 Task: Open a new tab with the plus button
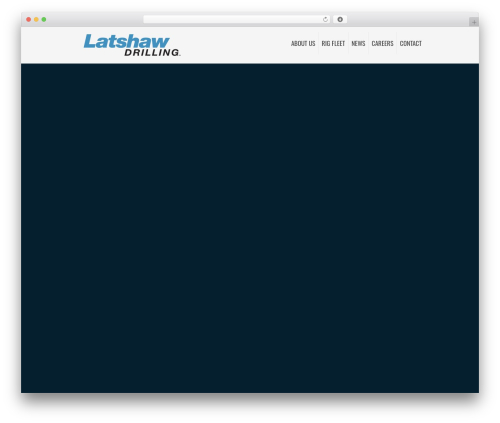point(474,22)
